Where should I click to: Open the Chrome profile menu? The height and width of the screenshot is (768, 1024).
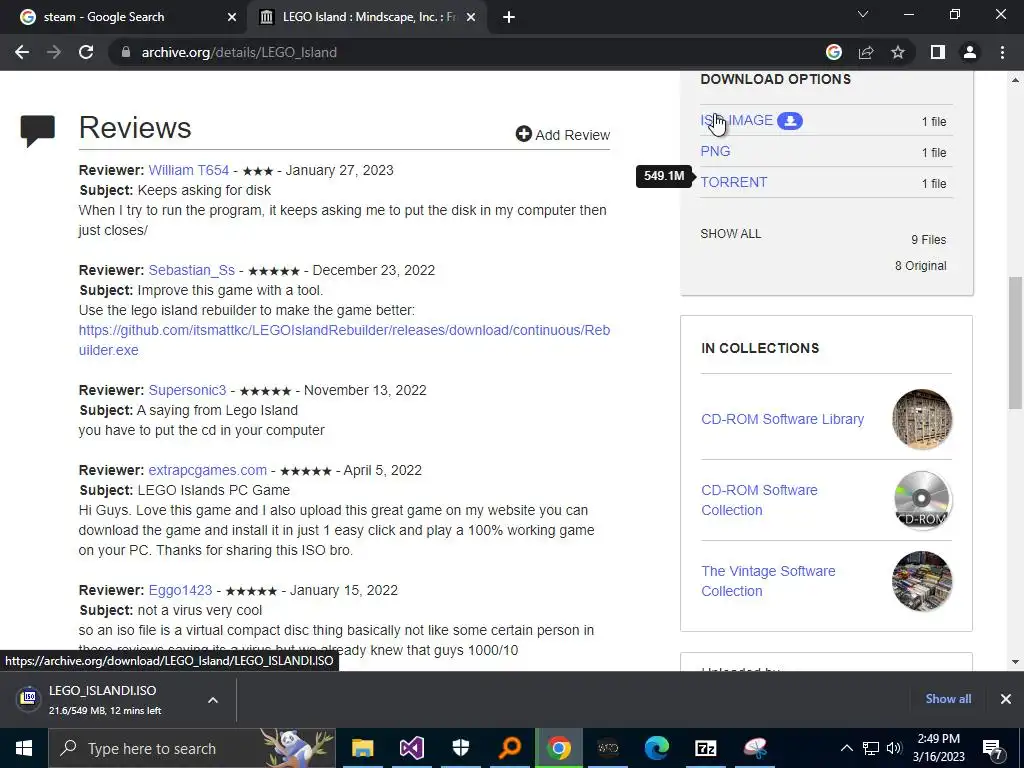point(970,52)
